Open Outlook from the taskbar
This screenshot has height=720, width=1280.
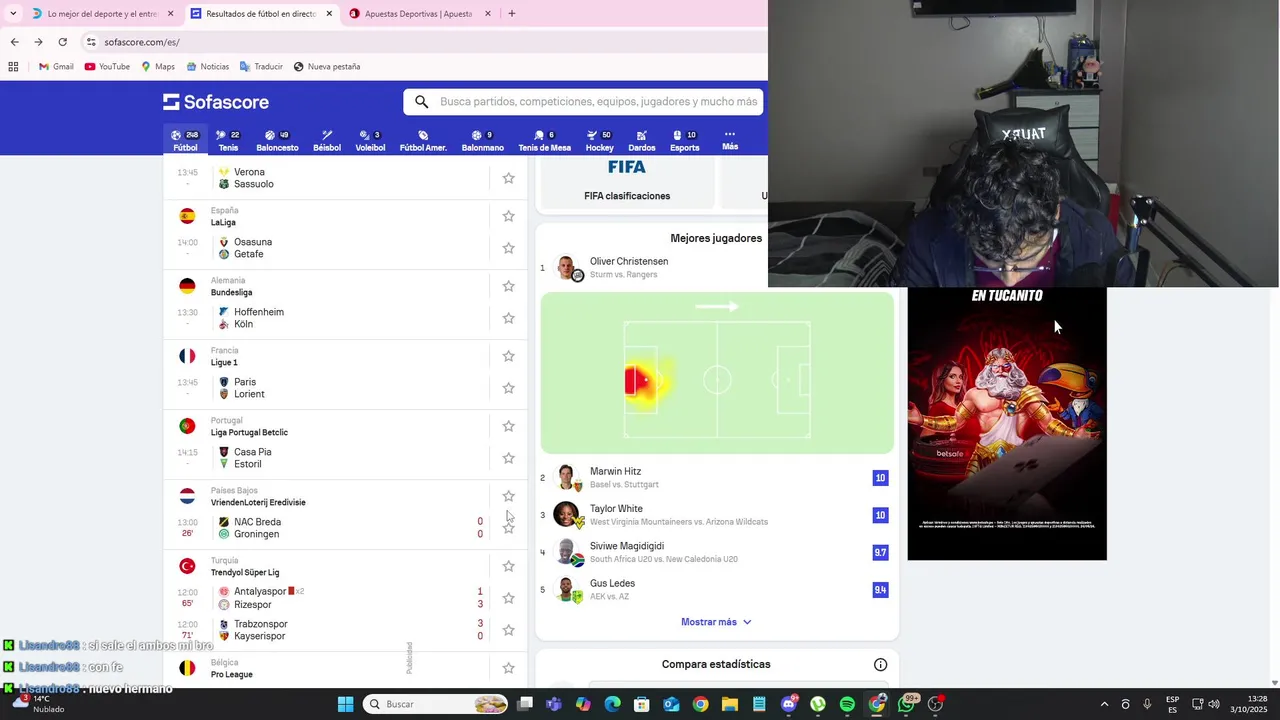pos(671,704)
